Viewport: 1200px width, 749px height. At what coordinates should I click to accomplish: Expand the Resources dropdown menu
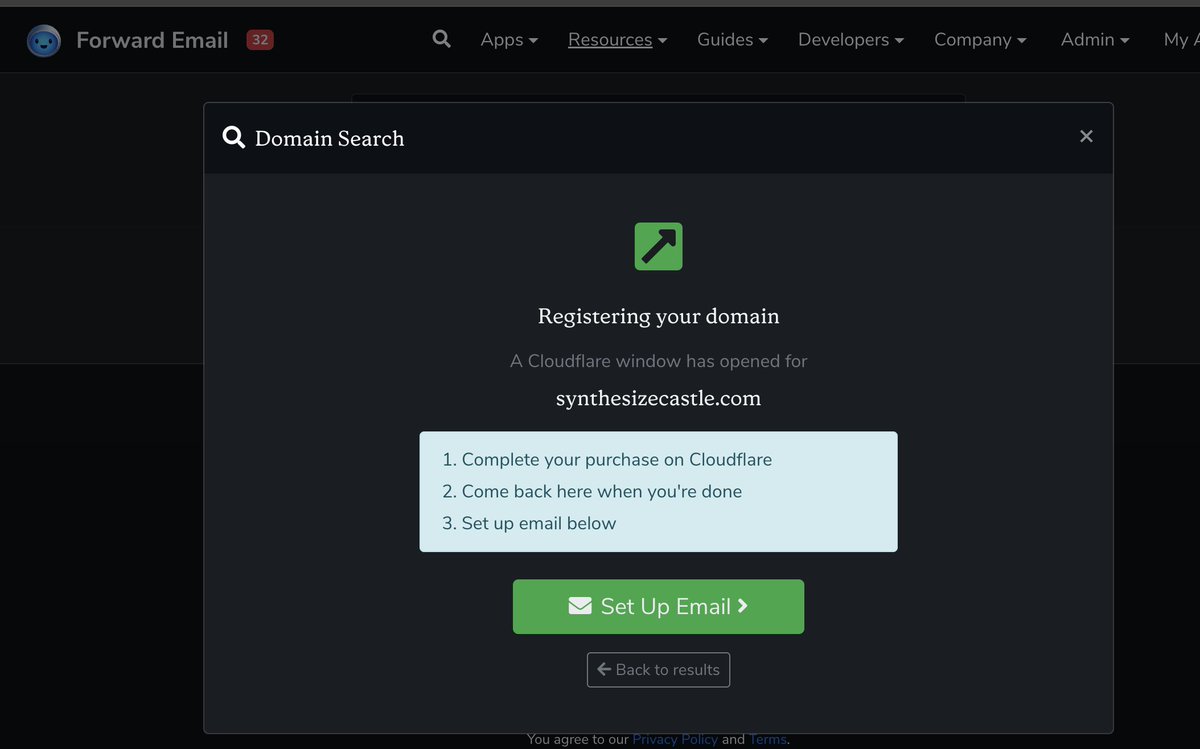(x=617, y=40)
